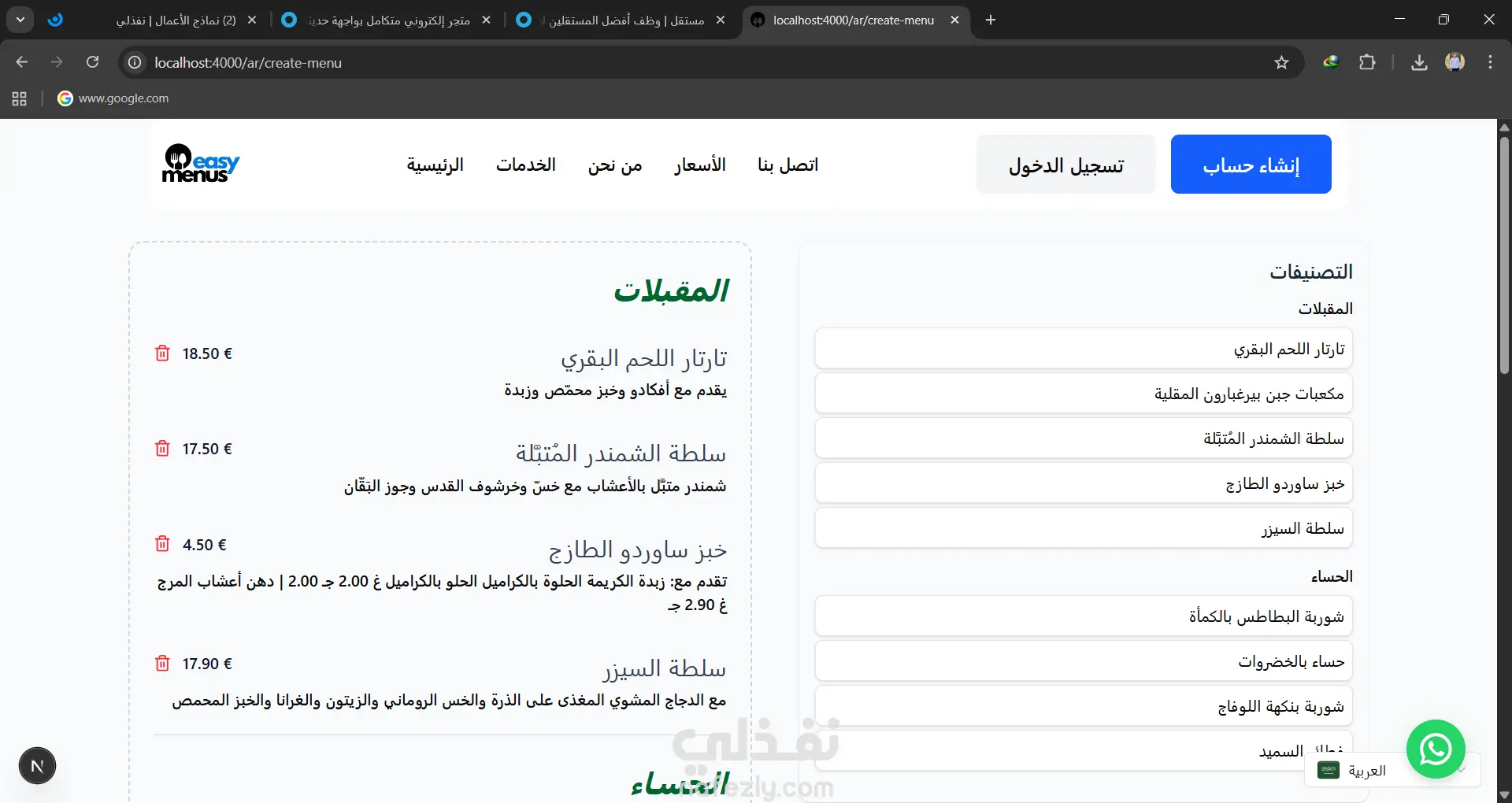
Task: Click the description يقدم مع أفكادو وخبز محمّص وزبدة
Action: (x=616, y=390)
